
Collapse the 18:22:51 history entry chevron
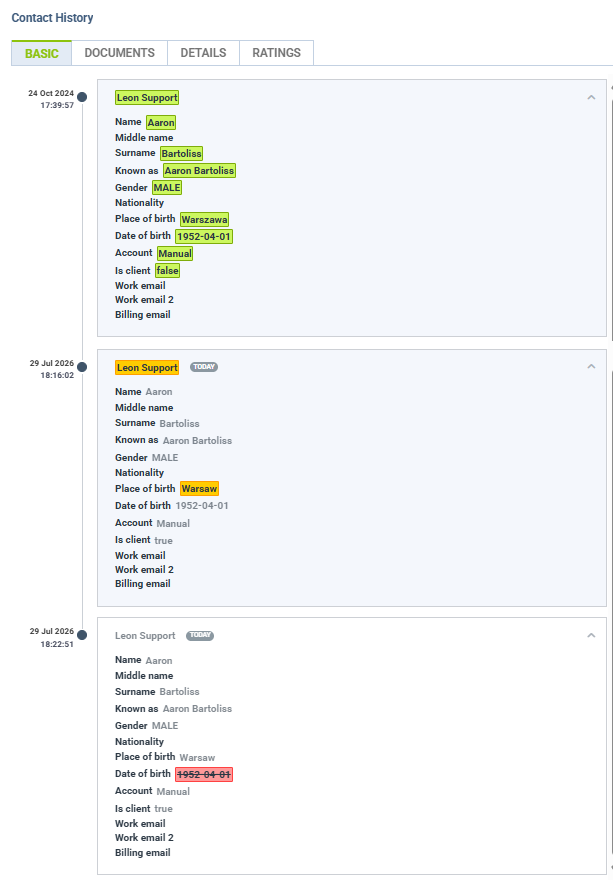click(x=591, y=635)
